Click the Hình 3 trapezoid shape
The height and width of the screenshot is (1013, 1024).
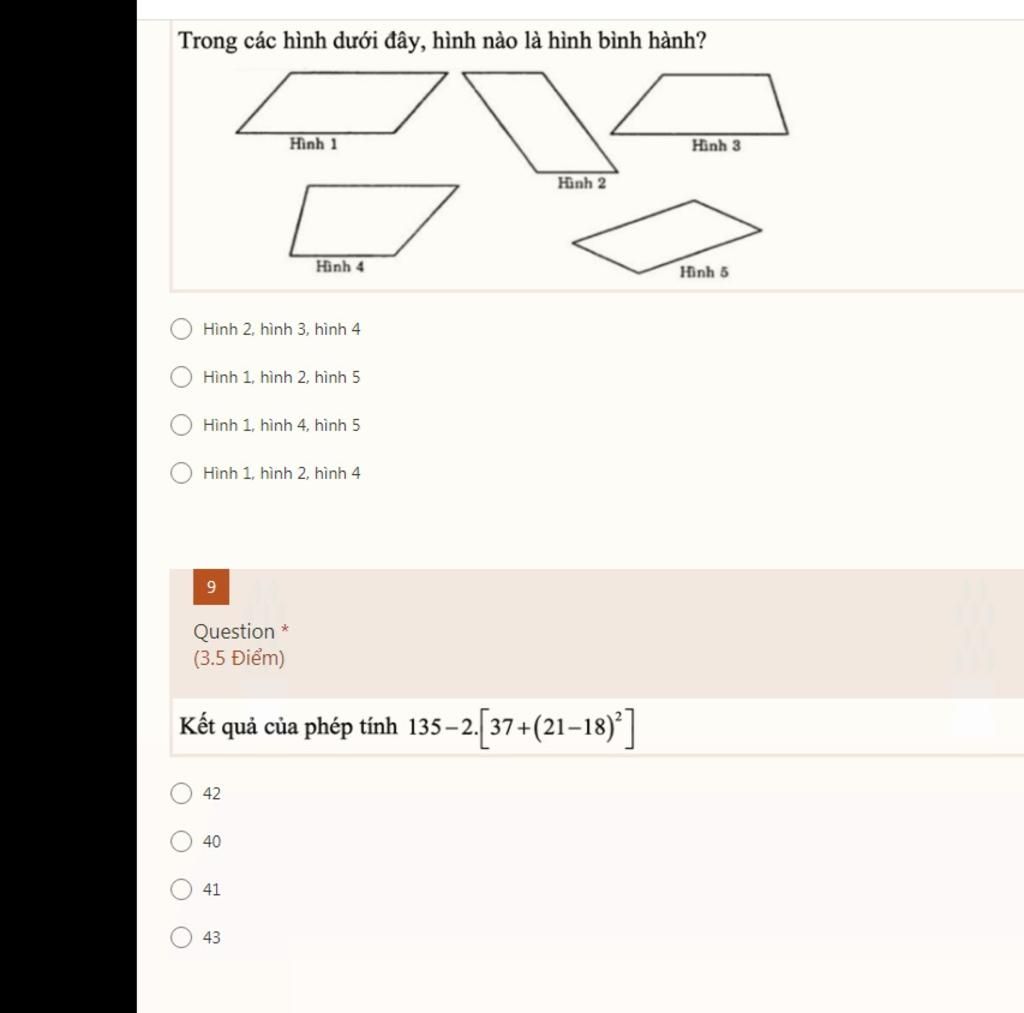(699, 105)
